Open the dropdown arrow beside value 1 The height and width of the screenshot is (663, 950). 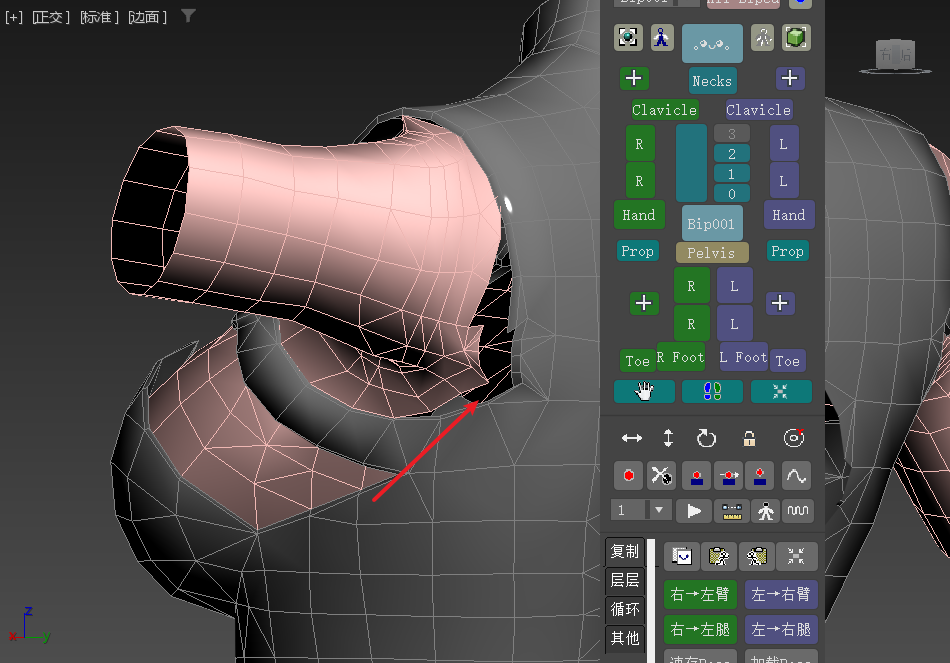click(659, 510)
